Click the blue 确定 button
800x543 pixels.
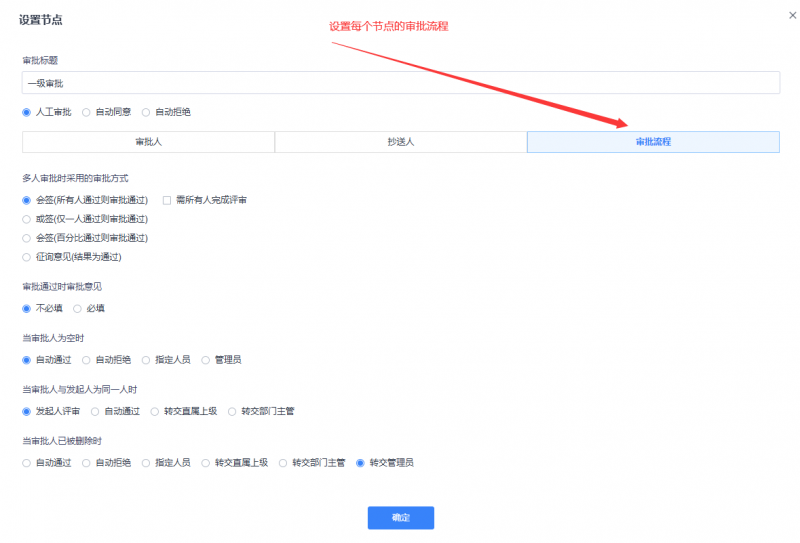click(x=400, y=518)
